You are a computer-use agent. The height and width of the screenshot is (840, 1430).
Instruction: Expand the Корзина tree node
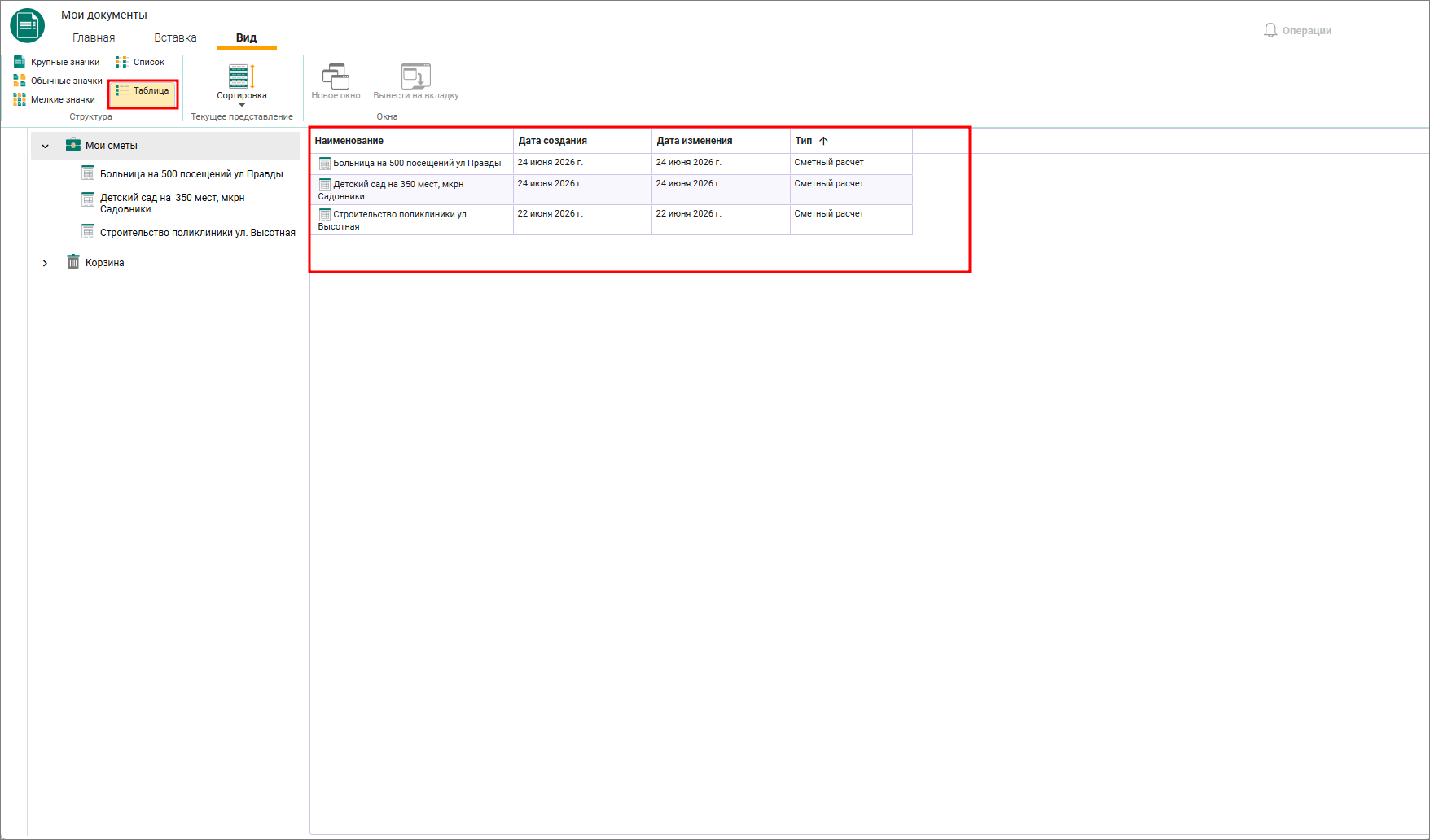click(x=45, y=263)
